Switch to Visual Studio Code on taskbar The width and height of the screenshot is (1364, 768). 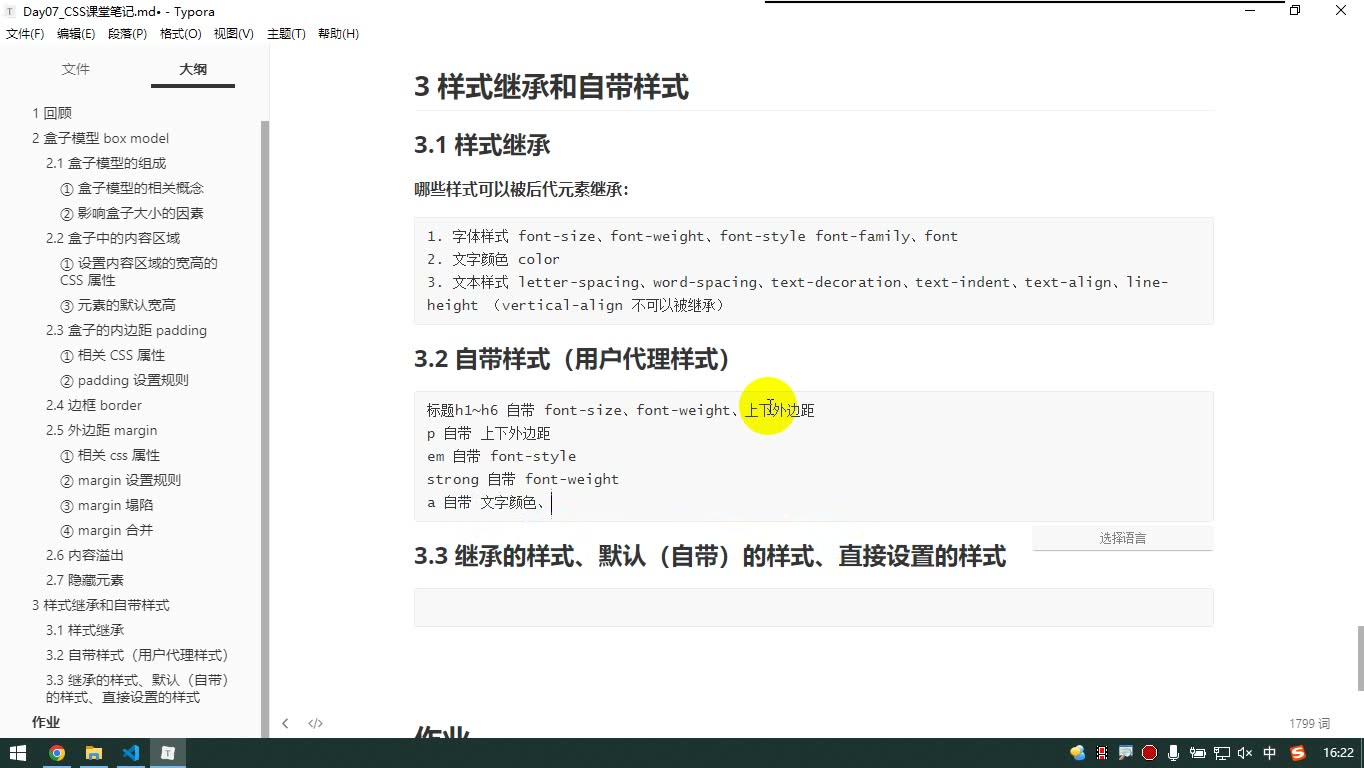(131, 753)
